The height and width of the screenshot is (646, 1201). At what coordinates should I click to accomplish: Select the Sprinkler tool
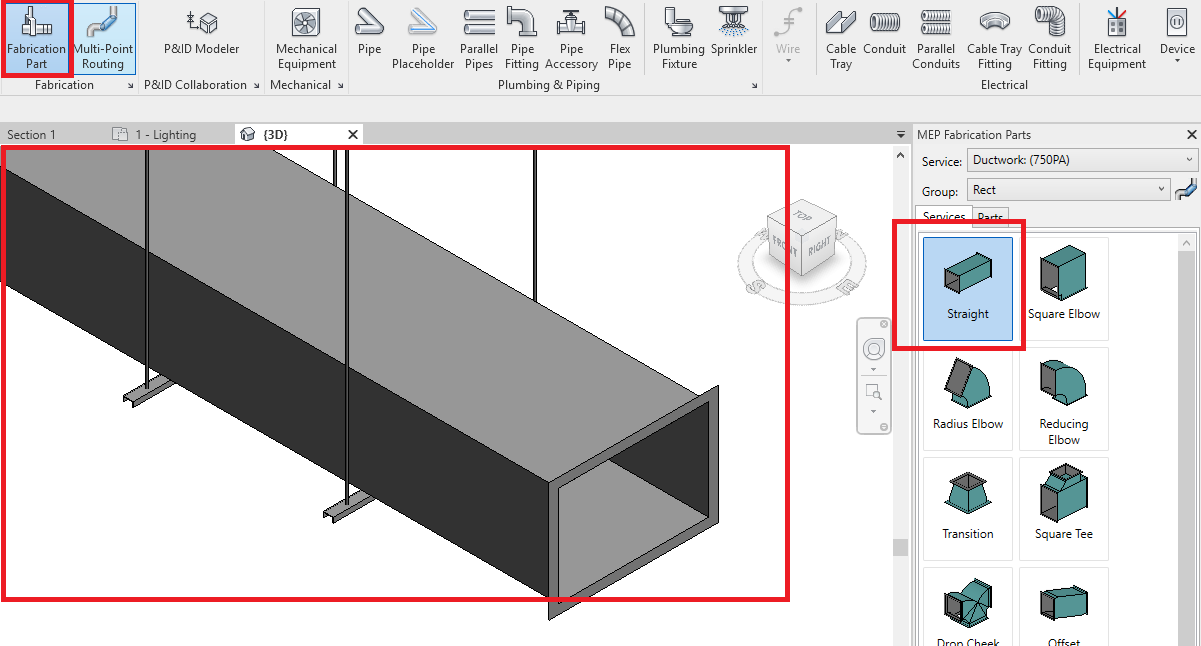coord(734,35)
